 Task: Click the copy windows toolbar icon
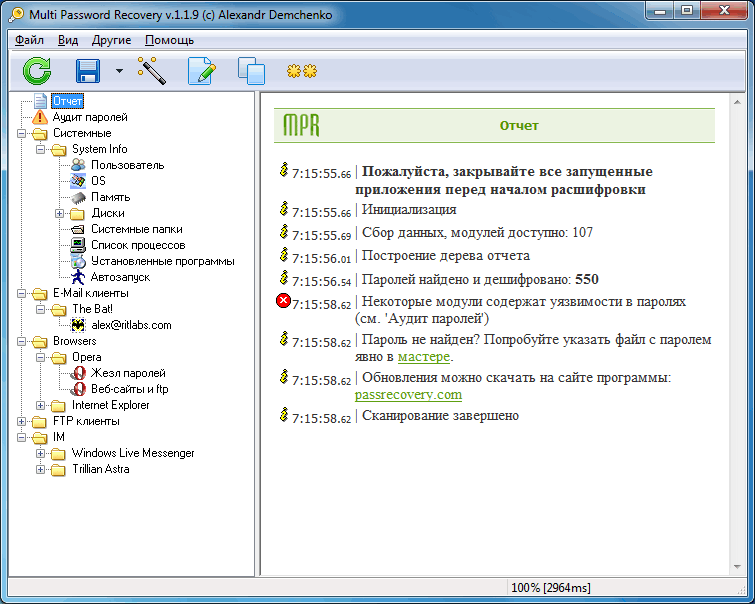click(x=251, y=71)
